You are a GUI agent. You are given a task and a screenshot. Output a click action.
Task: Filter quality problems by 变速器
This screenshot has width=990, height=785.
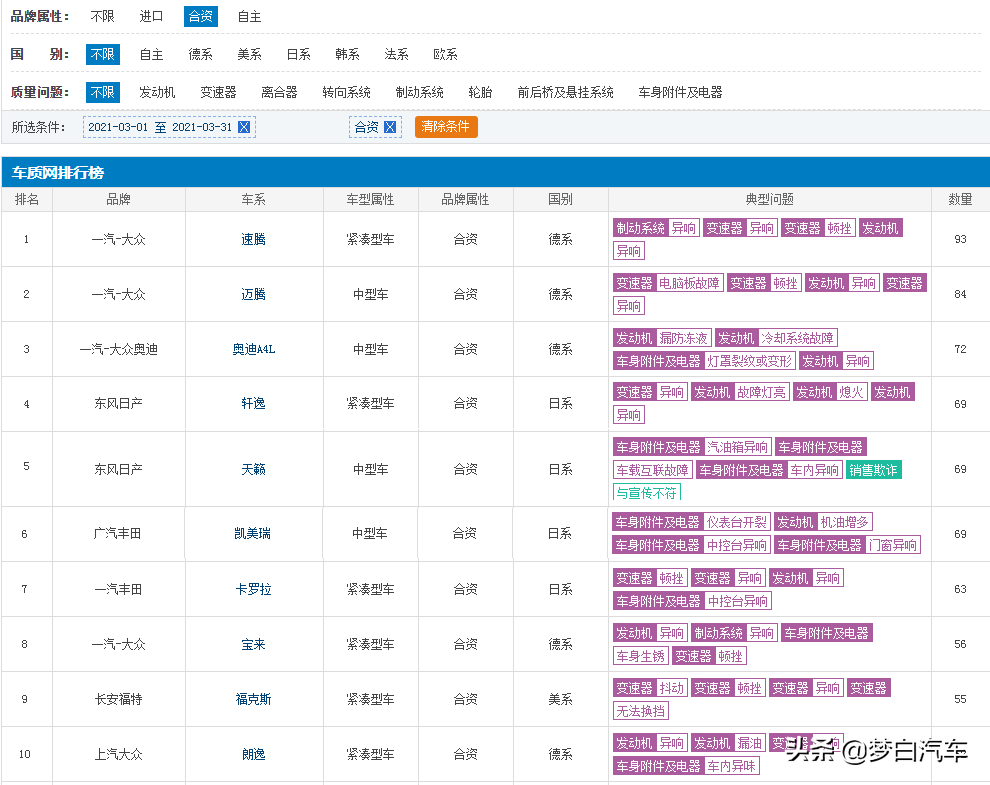pyautogui.click(x=218, y=92)
